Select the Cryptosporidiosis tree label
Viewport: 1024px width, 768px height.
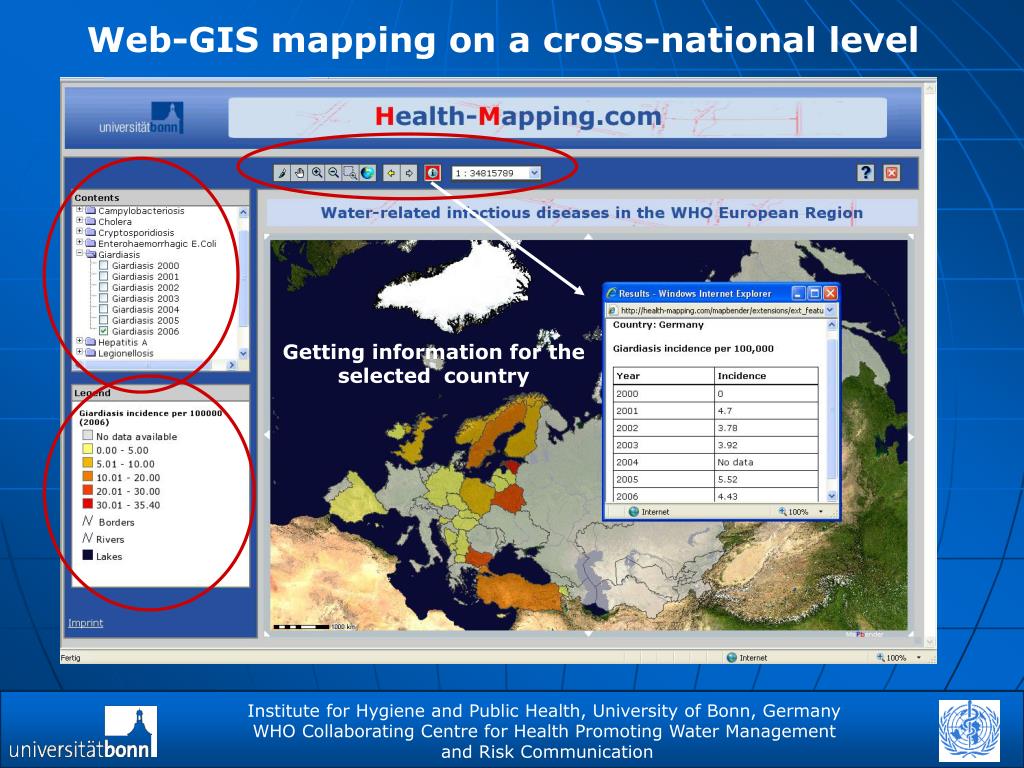tap(136, 232)
